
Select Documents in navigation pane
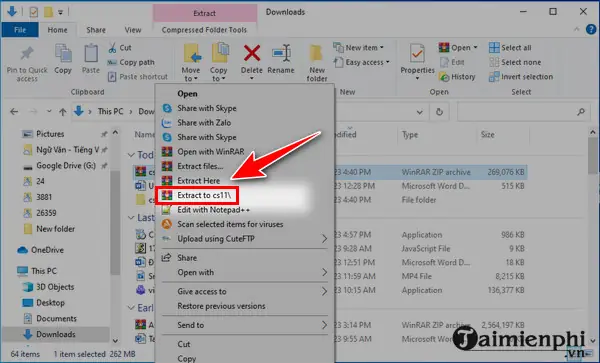pos(56,318)
